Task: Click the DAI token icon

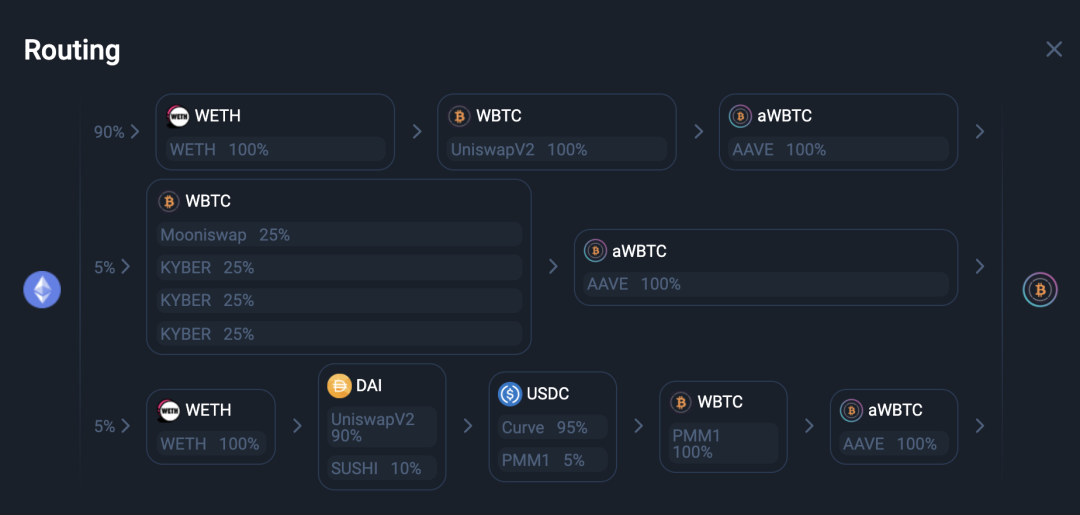Action: tap(338, 386)
